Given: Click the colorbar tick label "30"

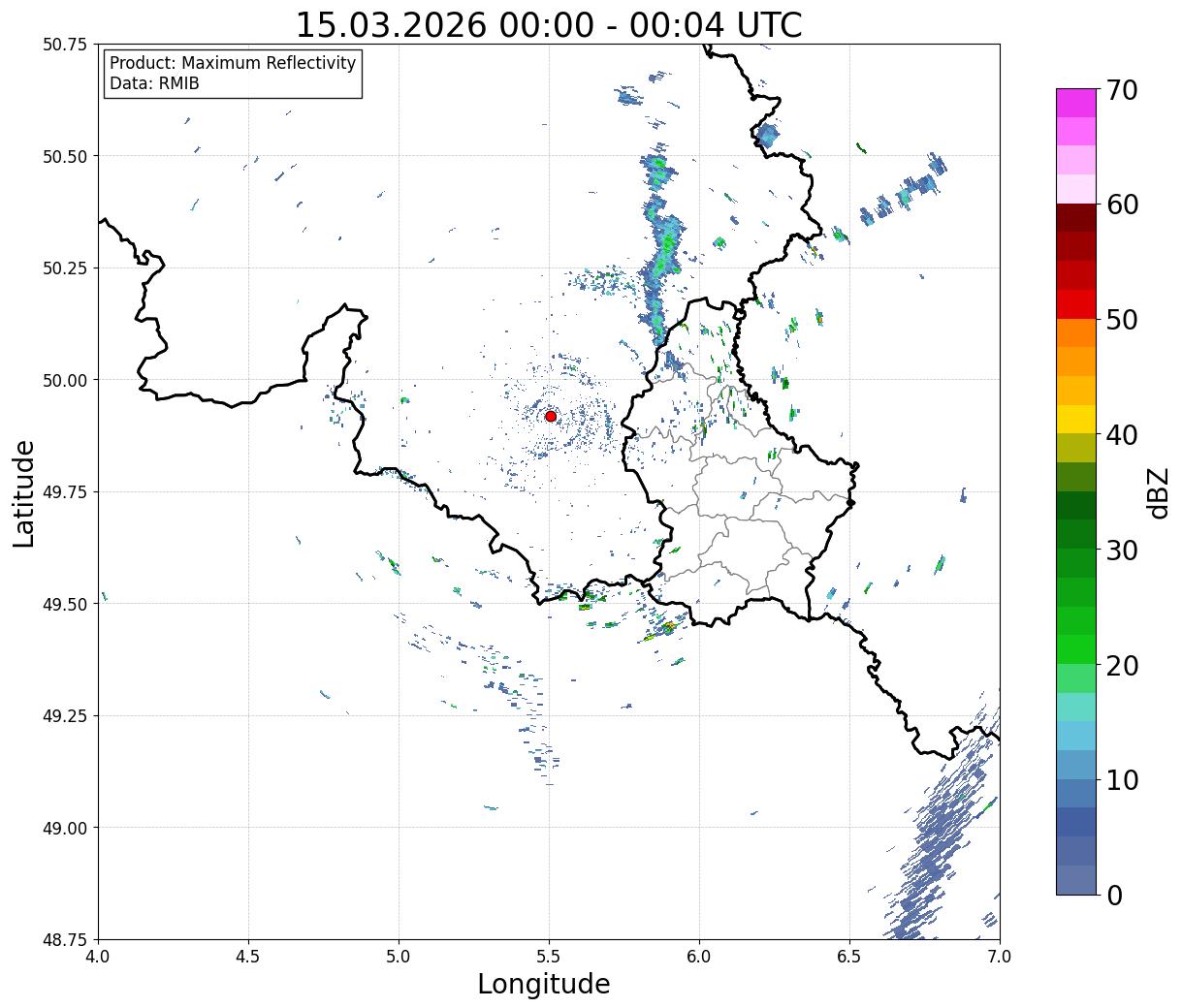Looking at the screenshot, I should coord(1122,550).
